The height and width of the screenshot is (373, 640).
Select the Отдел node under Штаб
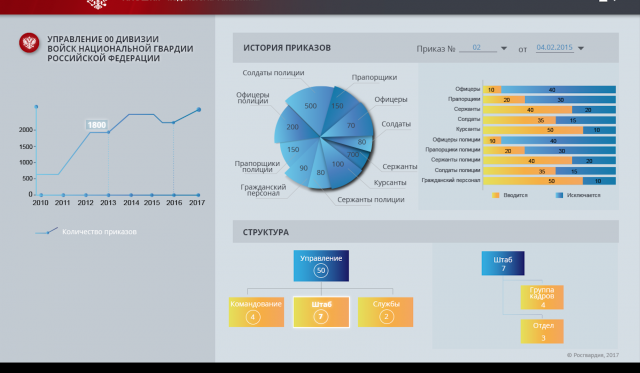point(542,331)
